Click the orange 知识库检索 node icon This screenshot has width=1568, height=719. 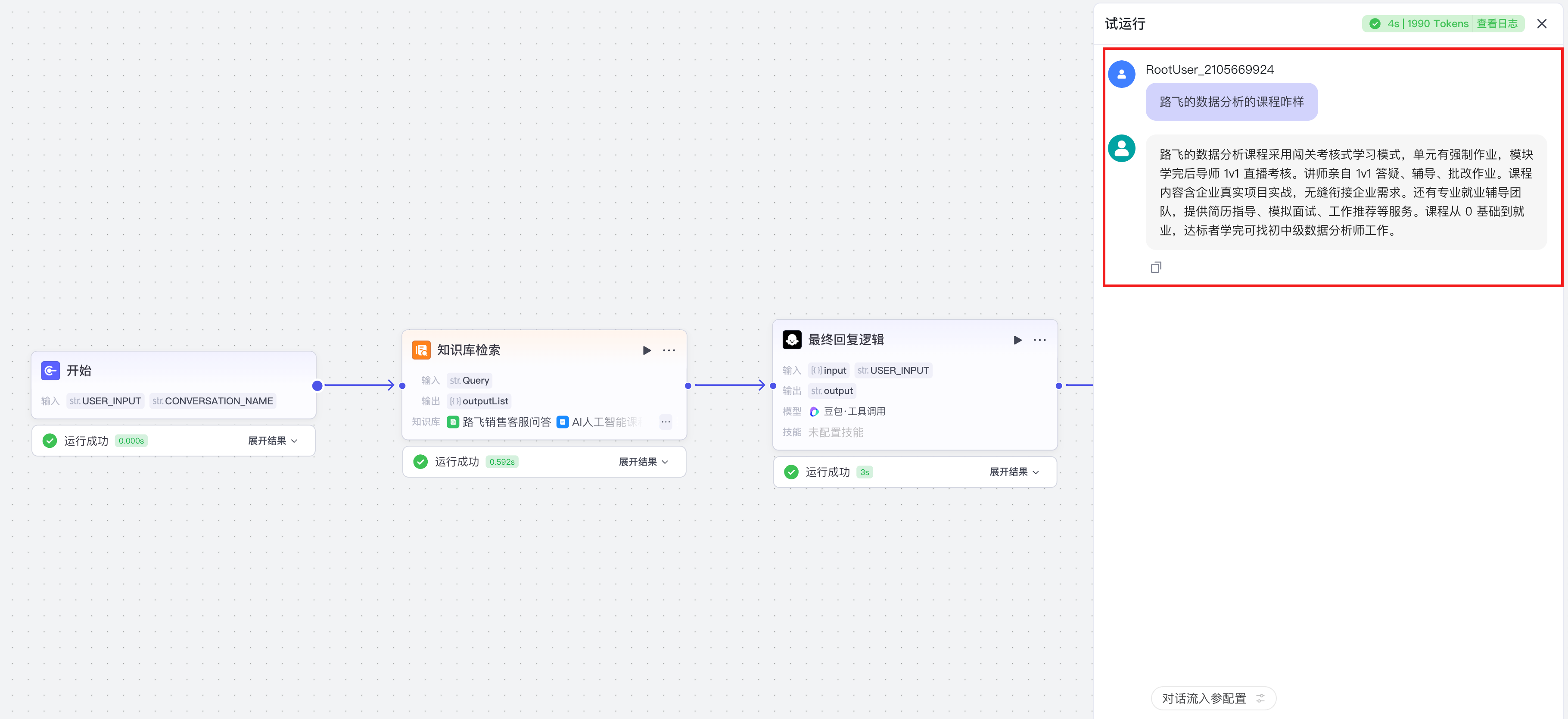pos(421,350)
